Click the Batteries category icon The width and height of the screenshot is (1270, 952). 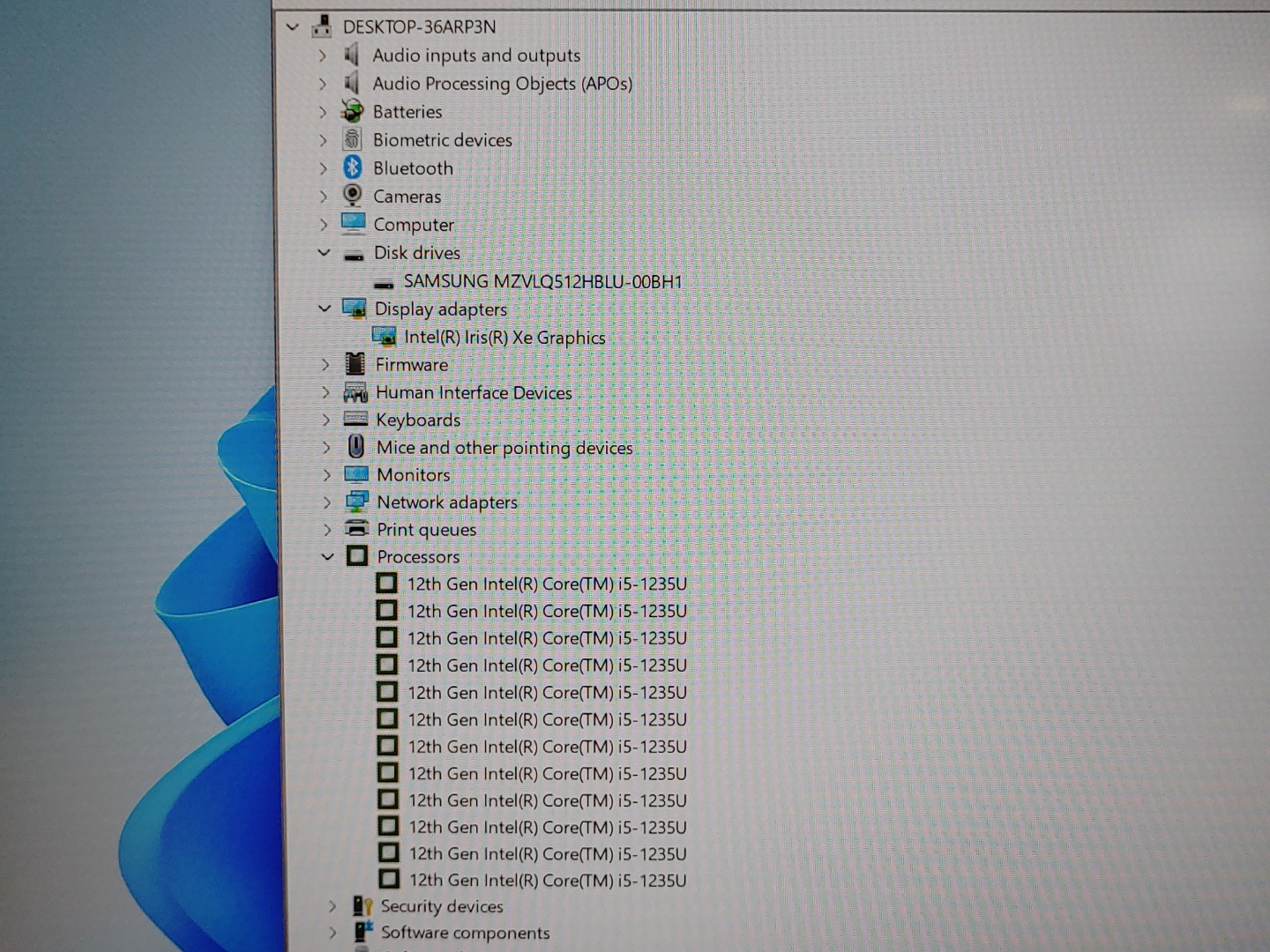click(x=352, y=112)
